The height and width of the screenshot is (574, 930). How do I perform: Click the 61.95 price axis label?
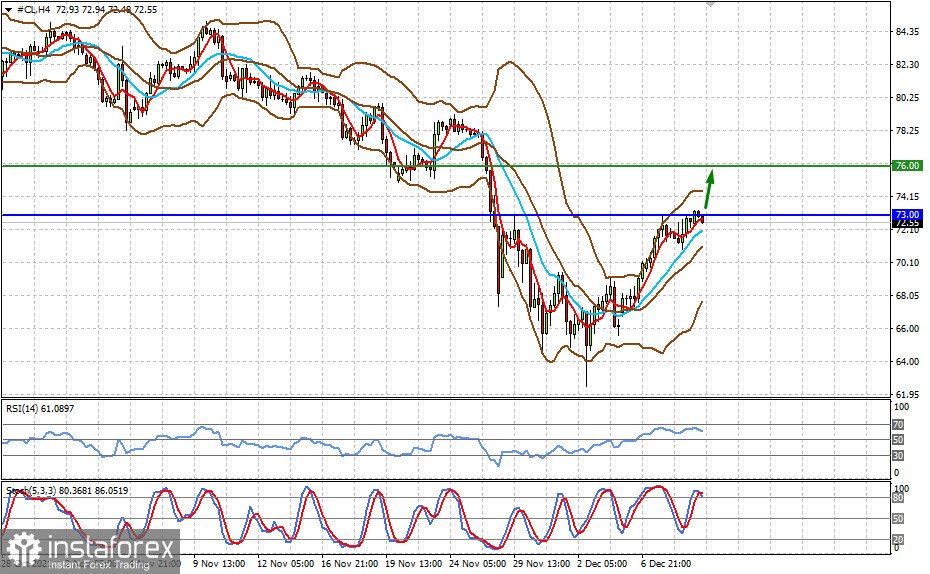coord(907,394)
